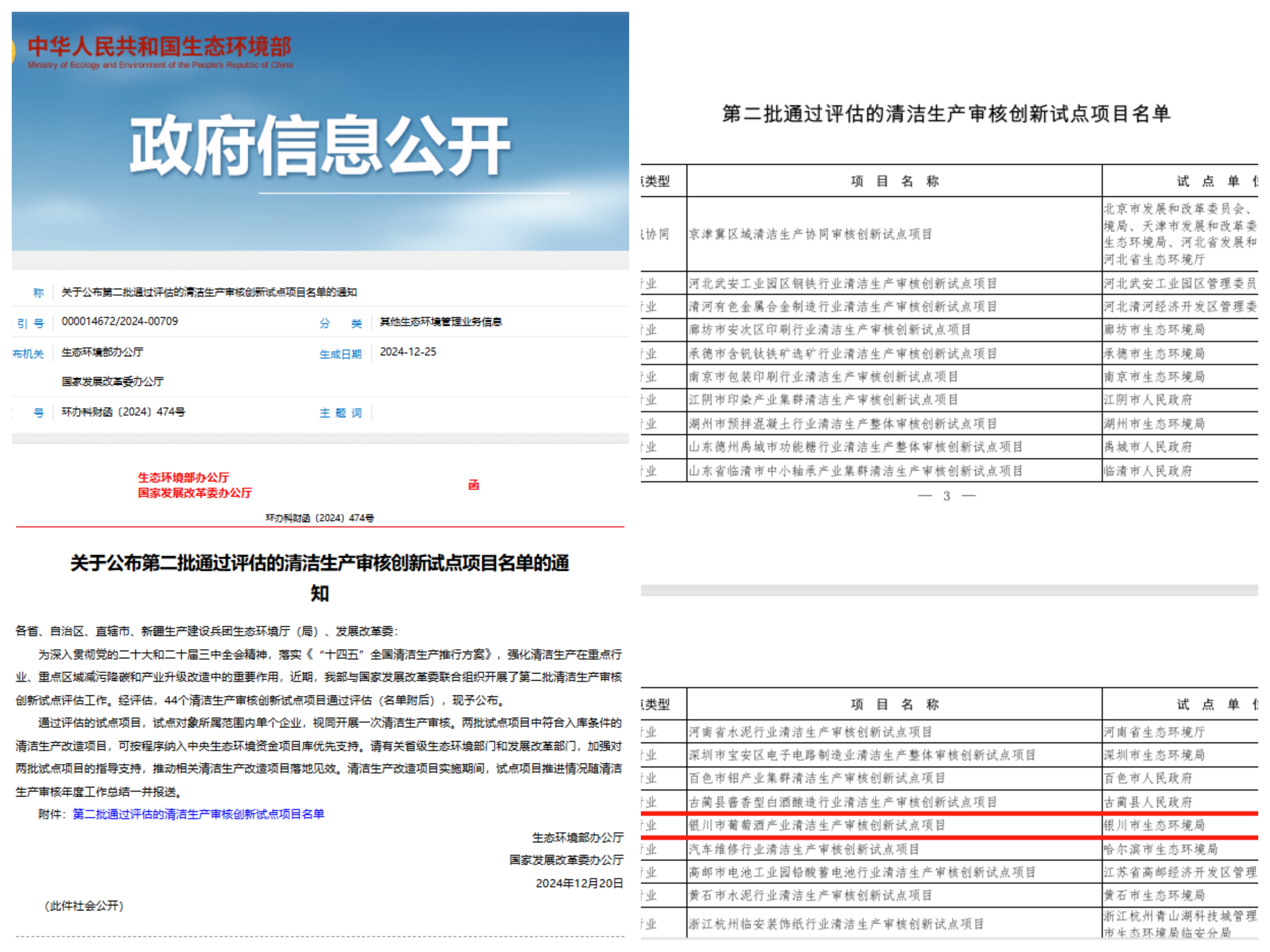
Task: Click the pilot unit cell 廊坊市生态环境局
Action: (x=1154, y=330)
